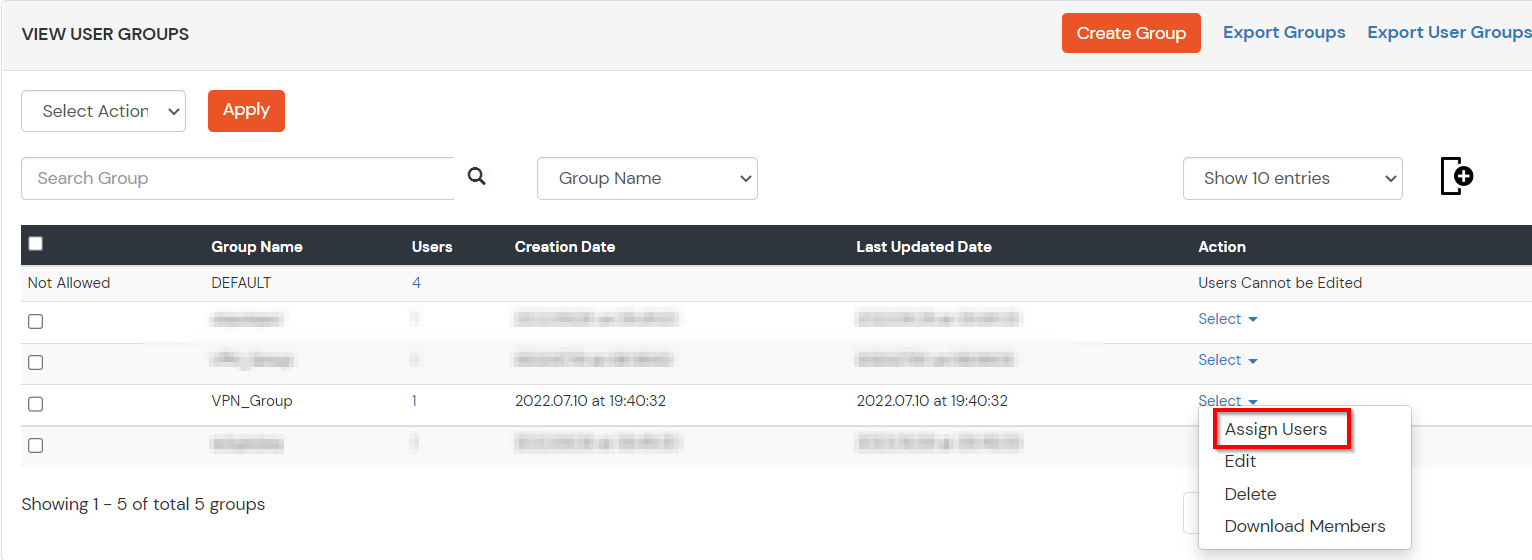Open the Export User Groups link
Viewport: 1532px width, 560px height.
pos(1449,32)
